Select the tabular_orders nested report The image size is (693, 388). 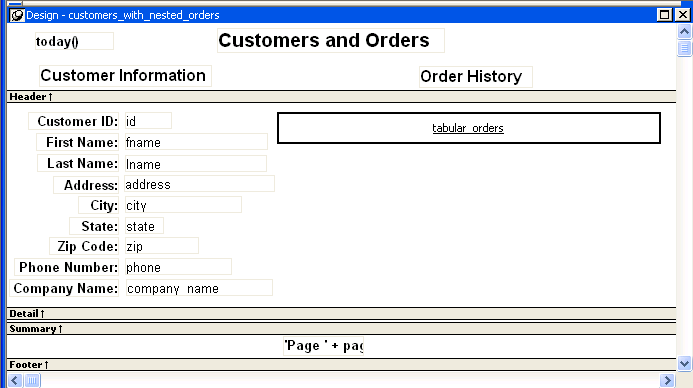point(468,128)
